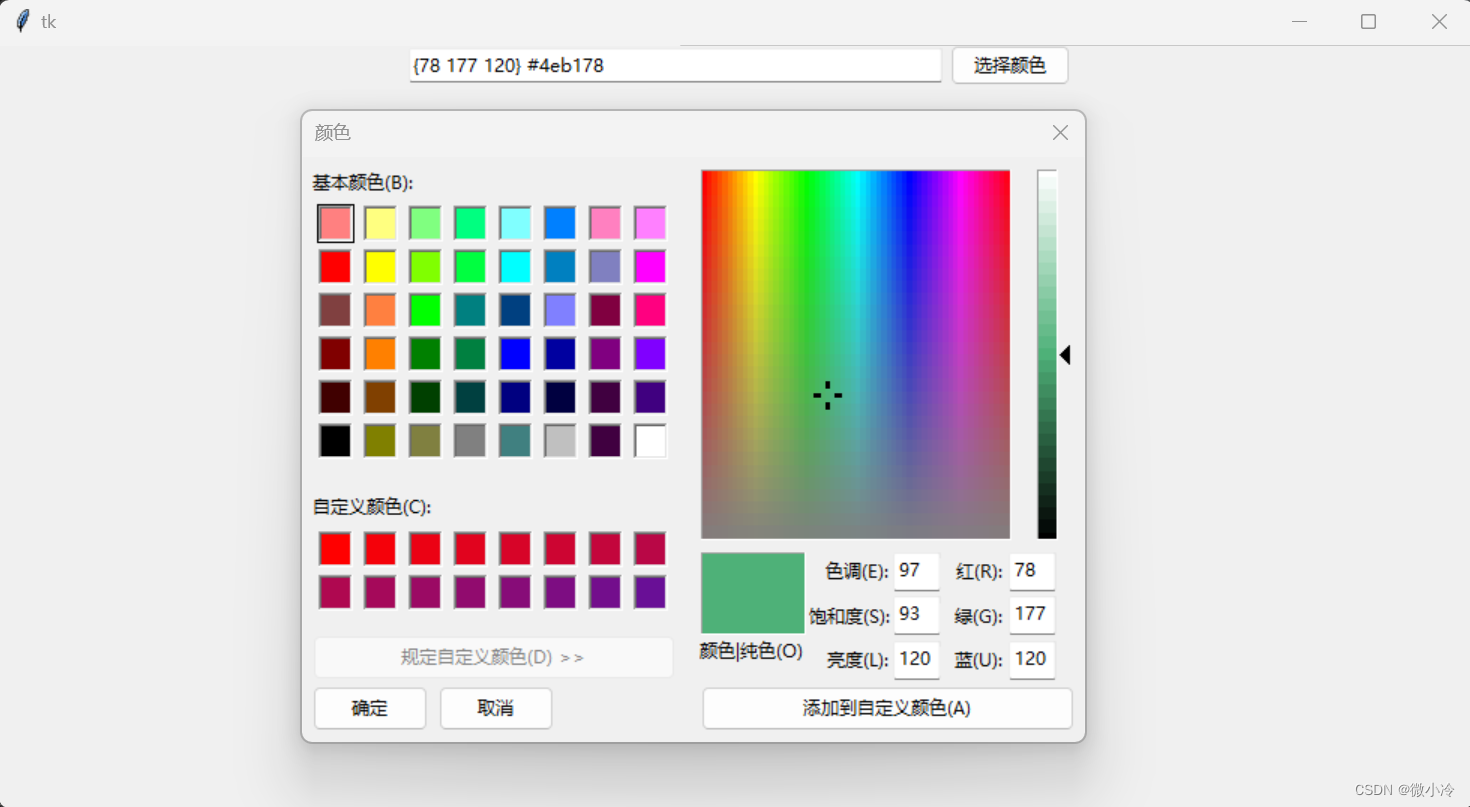Choose the pure red basic color swatch
1470x807 pixels.
click(335, 267)
